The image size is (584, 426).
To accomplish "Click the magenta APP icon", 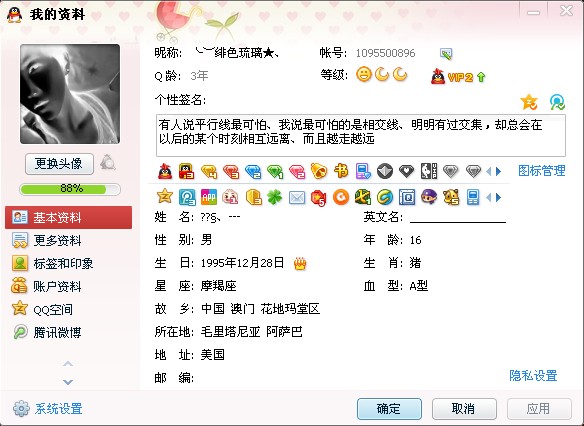I will [209, 197].
